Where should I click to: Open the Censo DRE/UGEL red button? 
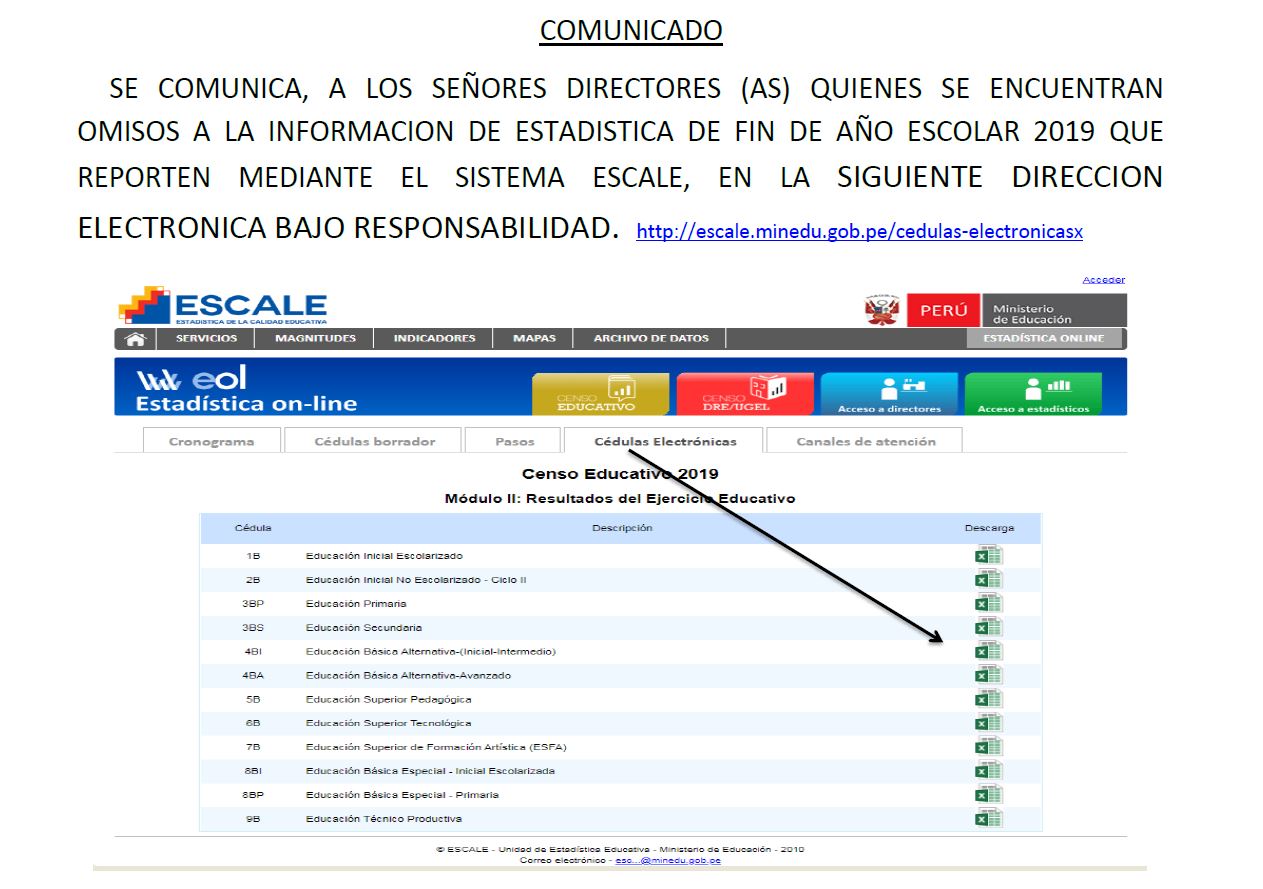[x=745, y=394]
